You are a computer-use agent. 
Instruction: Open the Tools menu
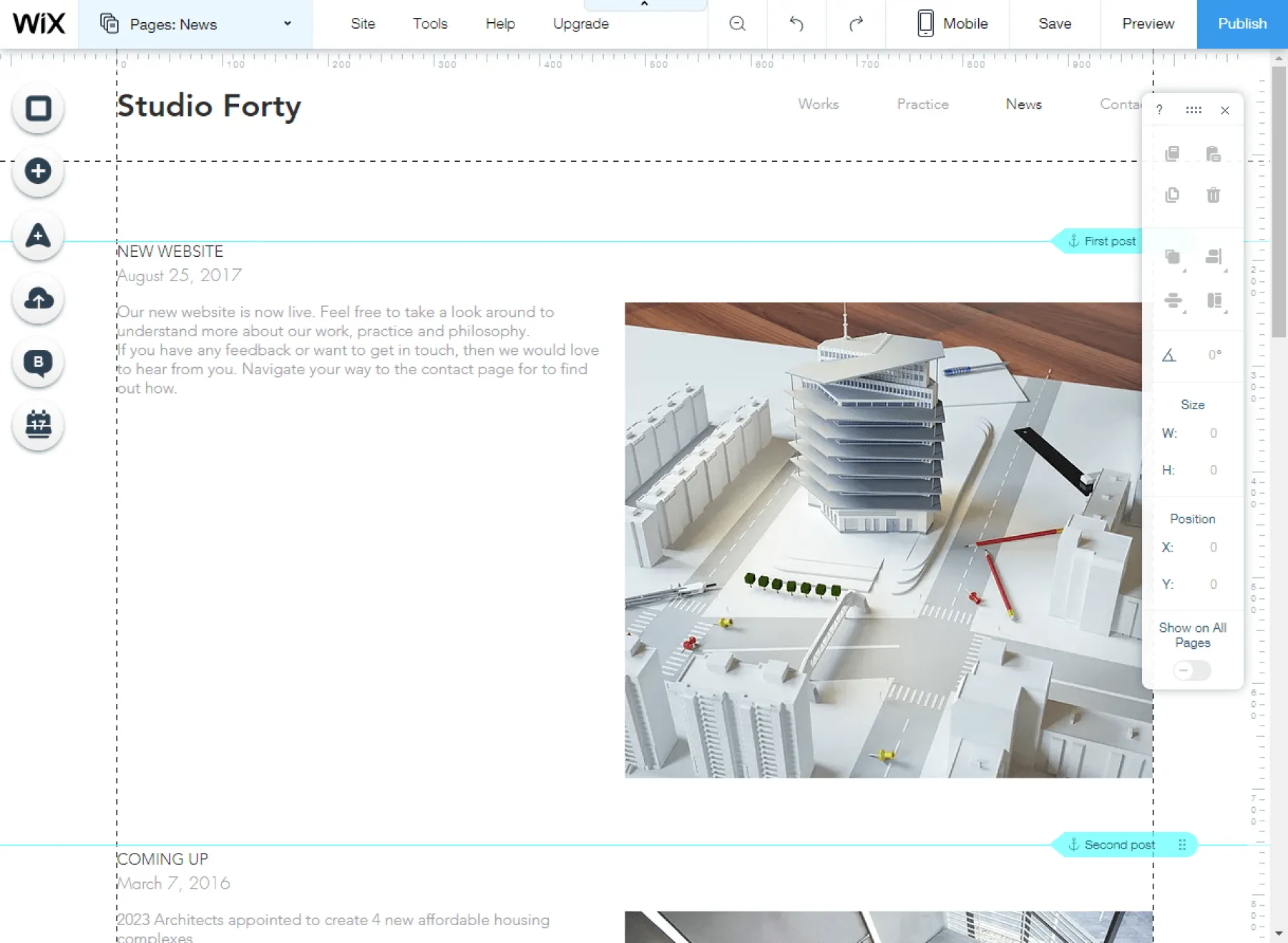(x=430, y=24)
